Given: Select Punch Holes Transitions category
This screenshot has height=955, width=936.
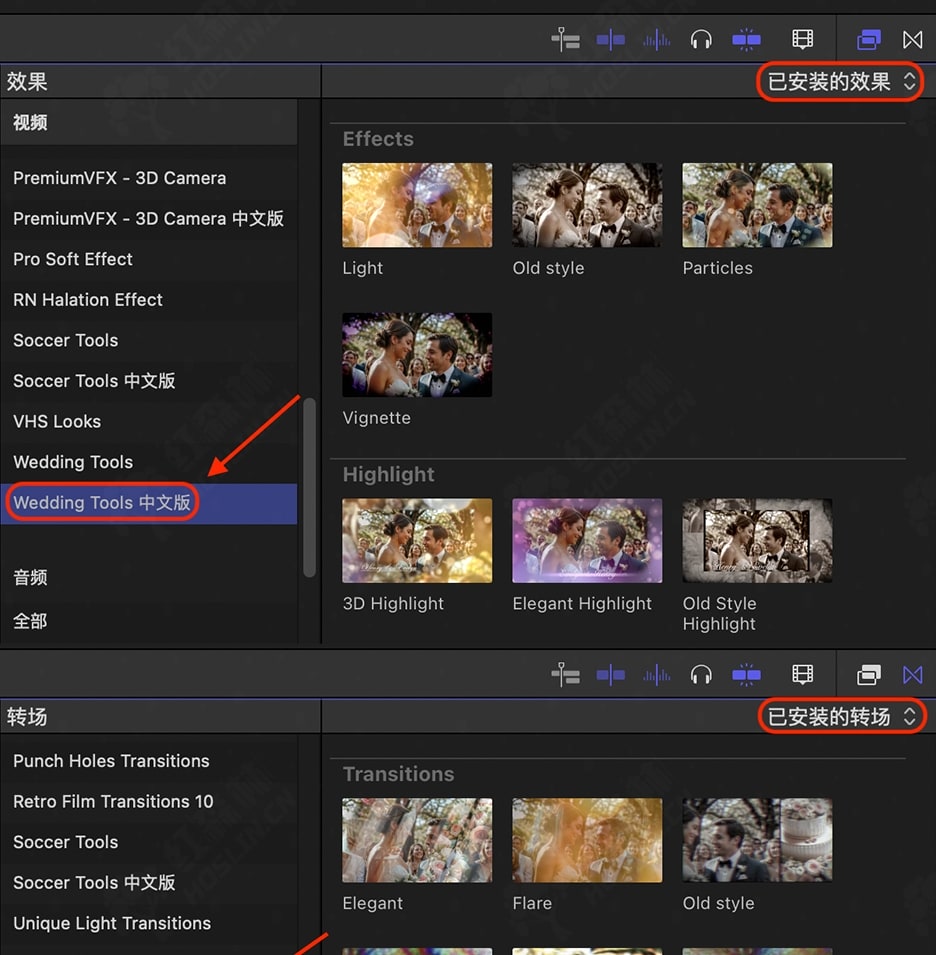Looking at the screenshot, I should click(x=149, y=761).
